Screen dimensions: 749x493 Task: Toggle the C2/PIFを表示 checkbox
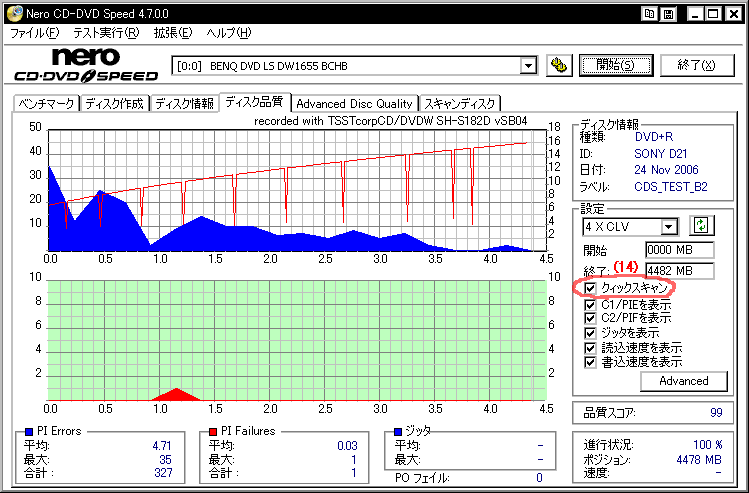(590, 318)
